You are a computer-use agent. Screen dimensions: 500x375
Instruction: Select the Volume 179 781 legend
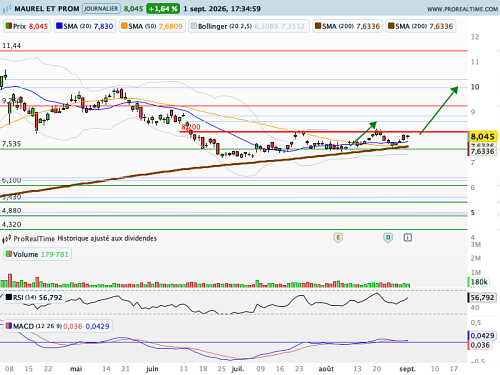click(x=37, y=254)
